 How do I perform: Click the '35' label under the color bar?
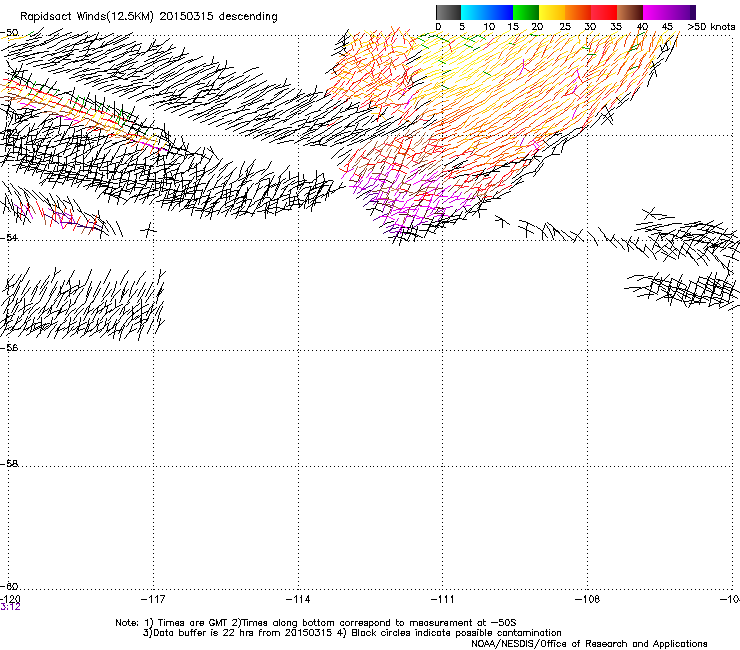click(x=616, y=27)
